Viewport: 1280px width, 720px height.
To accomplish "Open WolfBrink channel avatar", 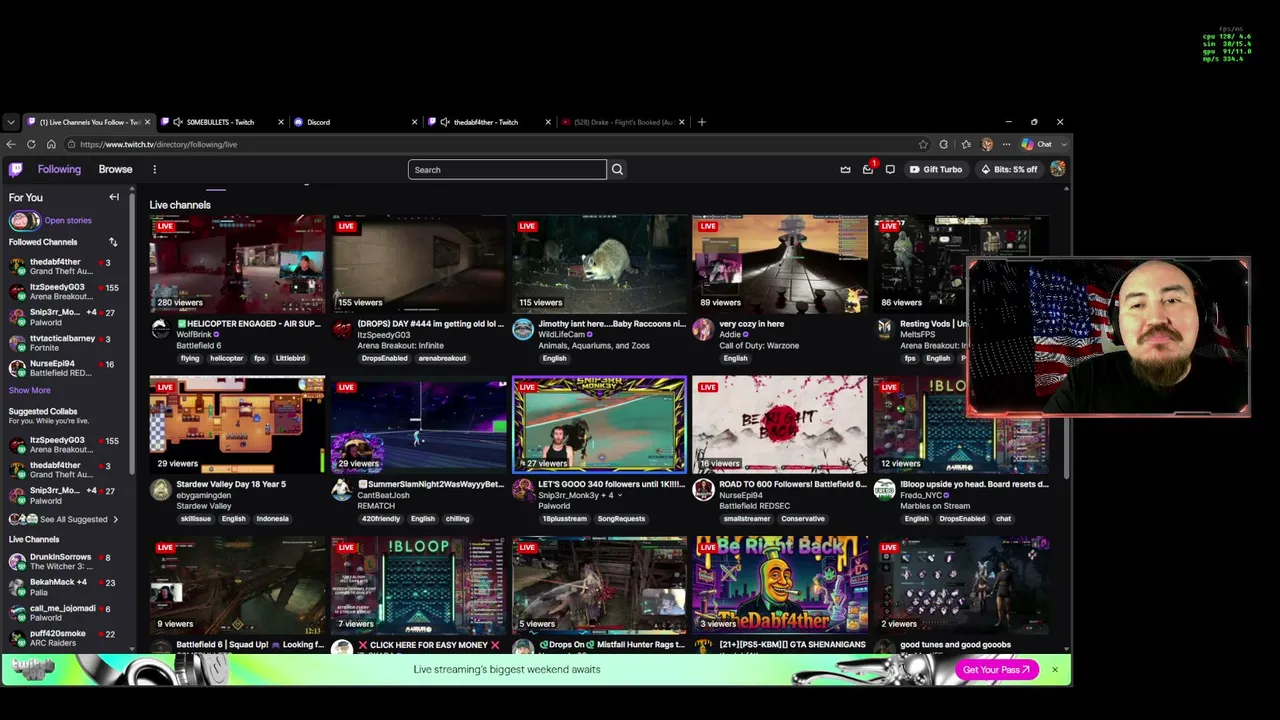I will coord(161,329).
